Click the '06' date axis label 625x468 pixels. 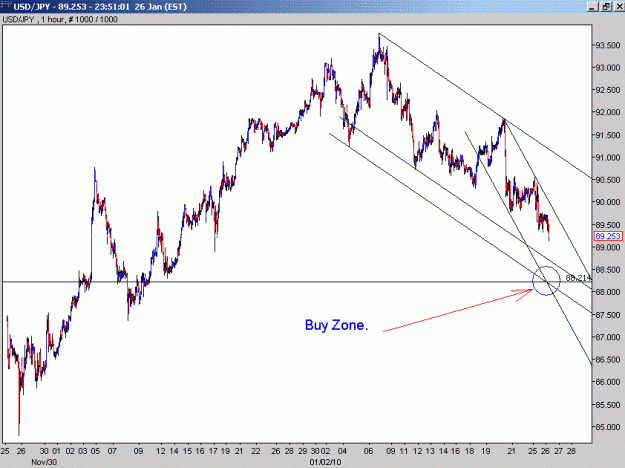pyautogui.click(x=369, y=451)
